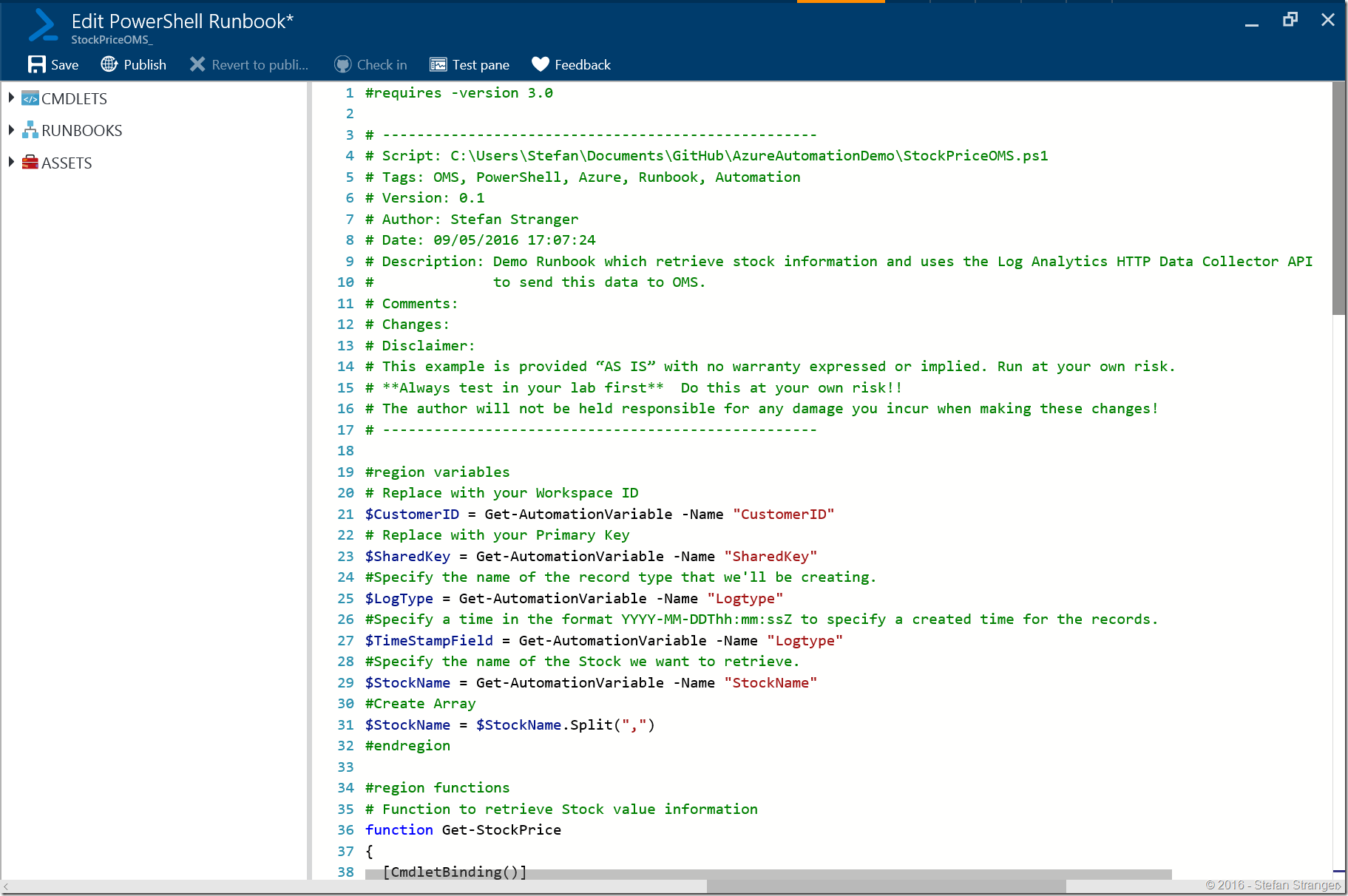The image size is (1348, 896).
Task: Expand the CMDLETS tree node
Action: point(11,98)
